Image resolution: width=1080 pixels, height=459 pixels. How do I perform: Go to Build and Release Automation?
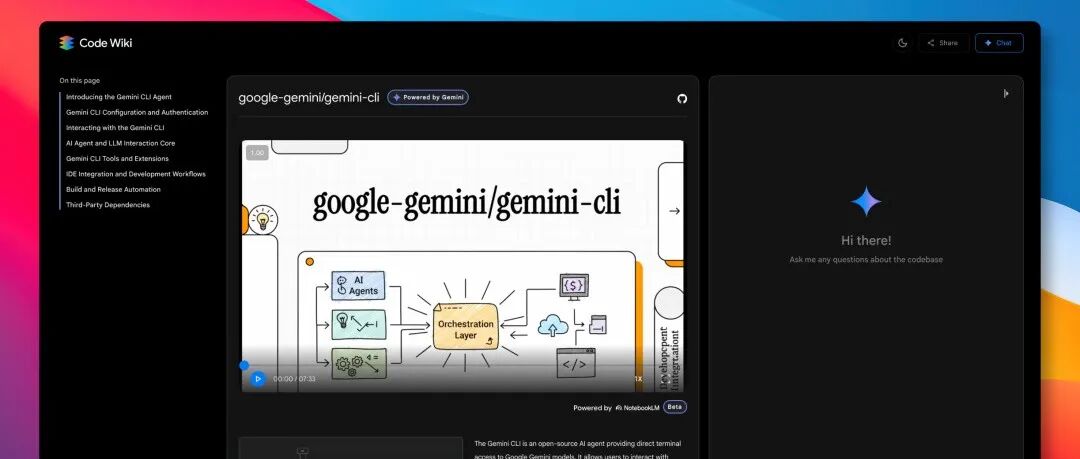click(x=114, y=190)
